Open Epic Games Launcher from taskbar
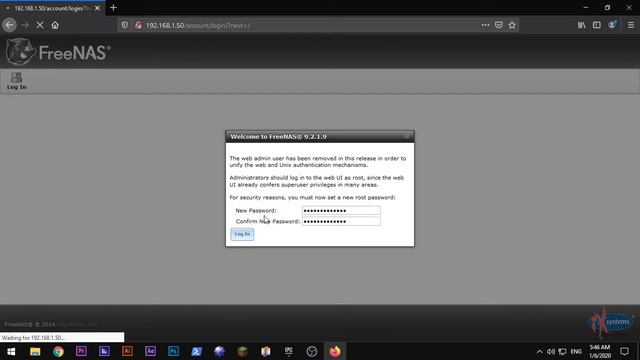The width and height of the screenshot is (640, 360). tap(289, 351)
